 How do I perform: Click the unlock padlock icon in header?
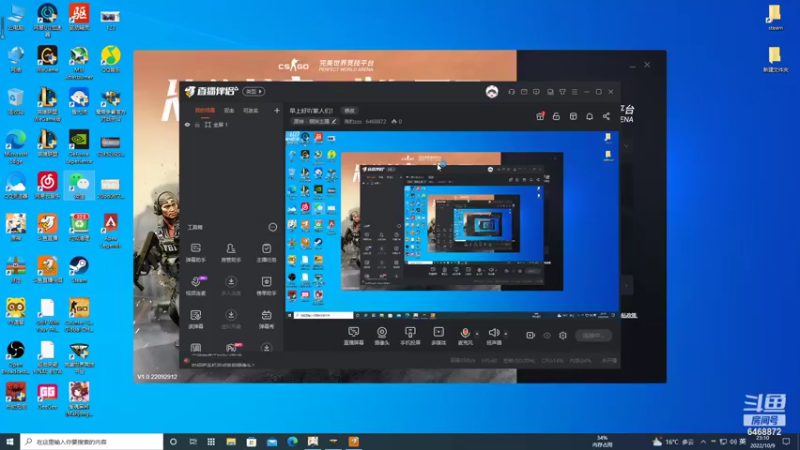click(x=556, y=116)
